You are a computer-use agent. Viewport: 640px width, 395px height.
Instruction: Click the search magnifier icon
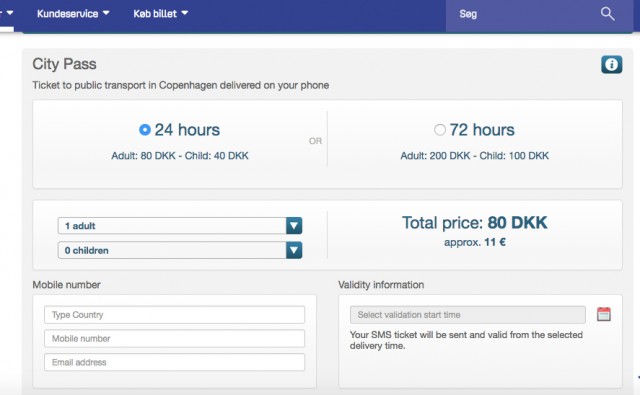(607, 14)
